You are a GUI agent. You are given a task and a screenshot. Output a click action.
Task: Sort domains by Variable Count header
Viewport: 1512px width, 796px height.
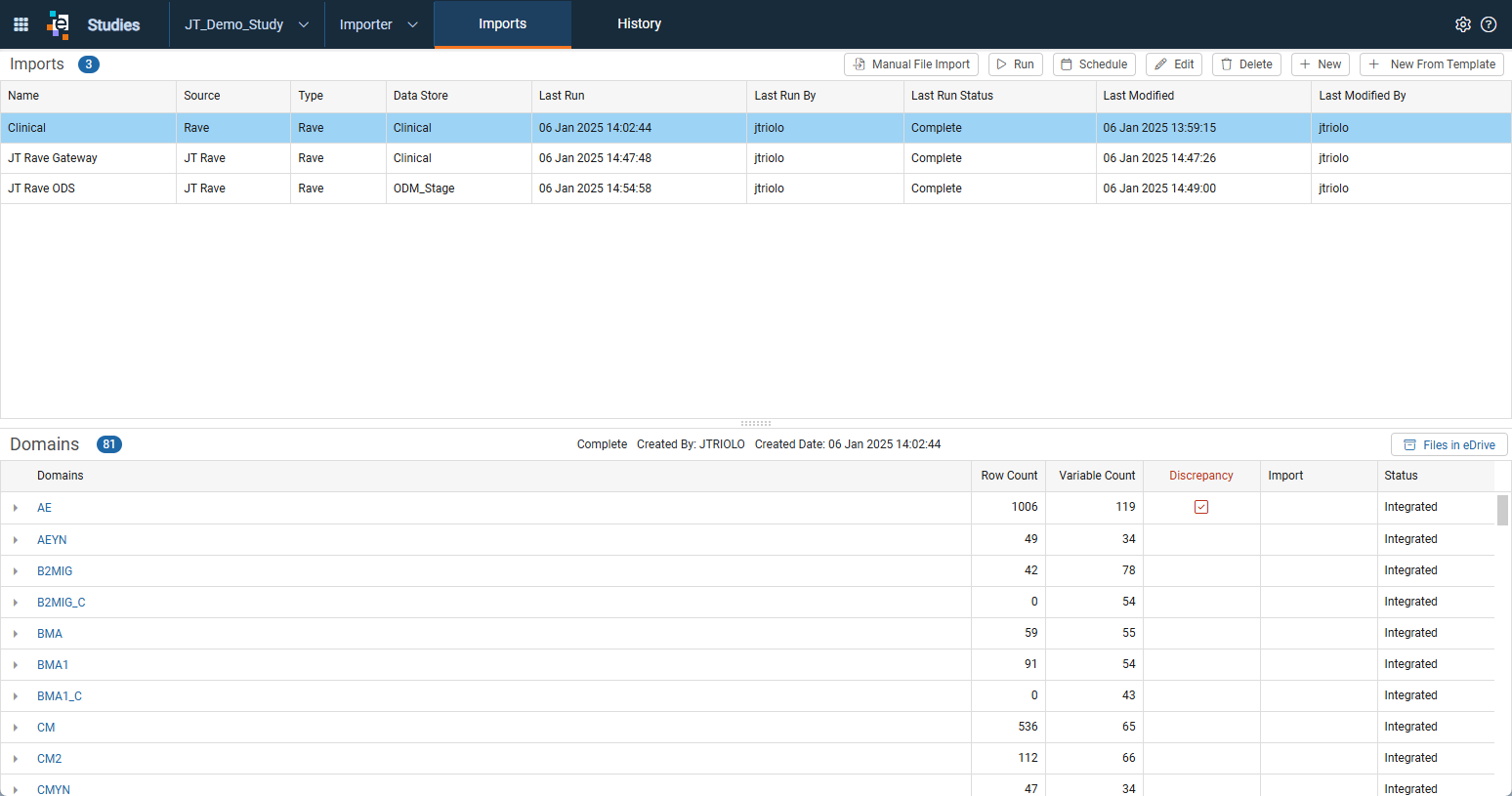pyautogui.click(x=1094, y=476)
